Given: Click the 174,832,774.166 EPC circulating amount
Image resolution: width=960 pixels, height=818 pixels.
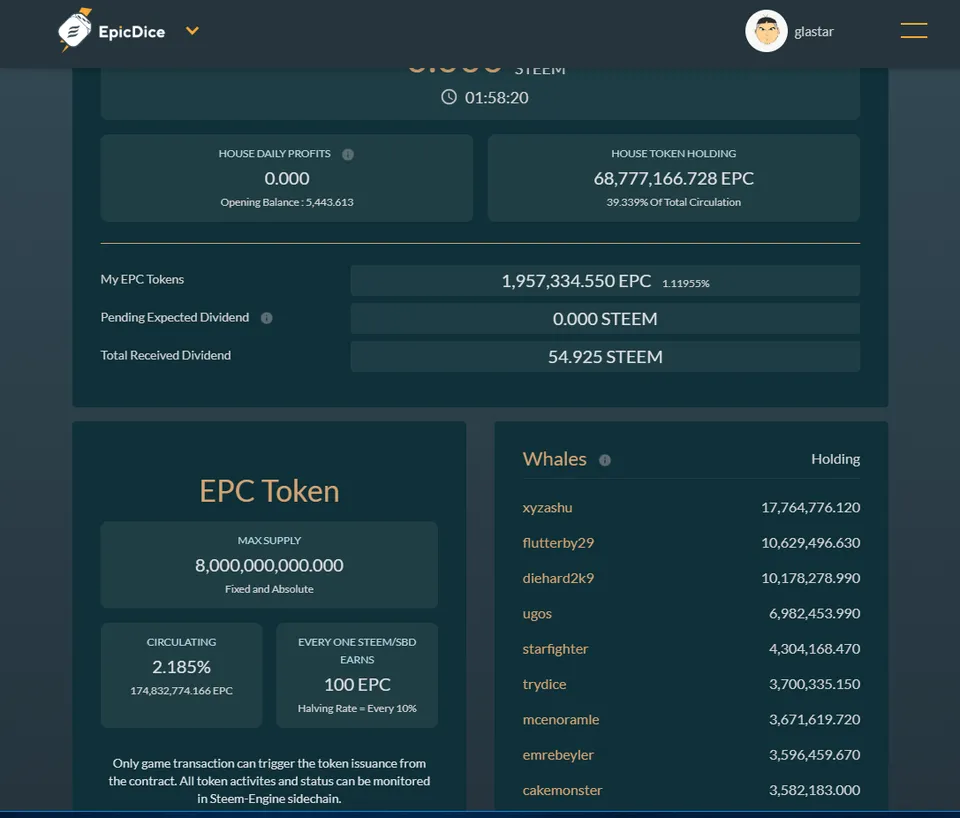Looking at the screenshot, I should tap(181, 691).
